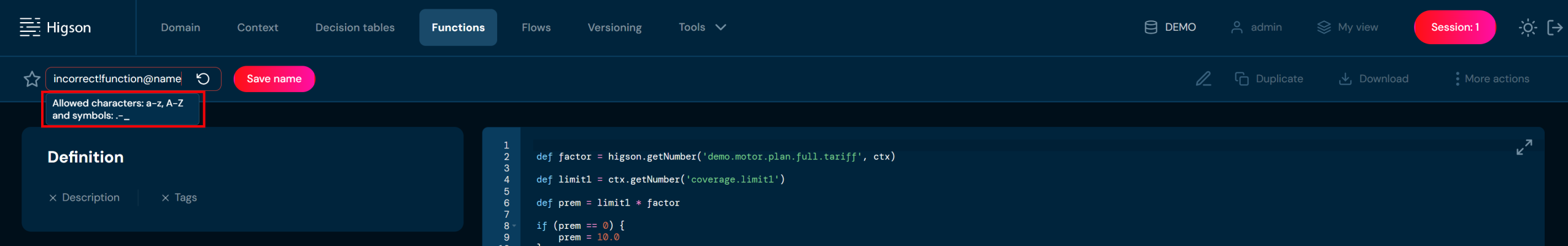
Task: Open the Session: 1 button
Action: click(x=1454, y=28)
